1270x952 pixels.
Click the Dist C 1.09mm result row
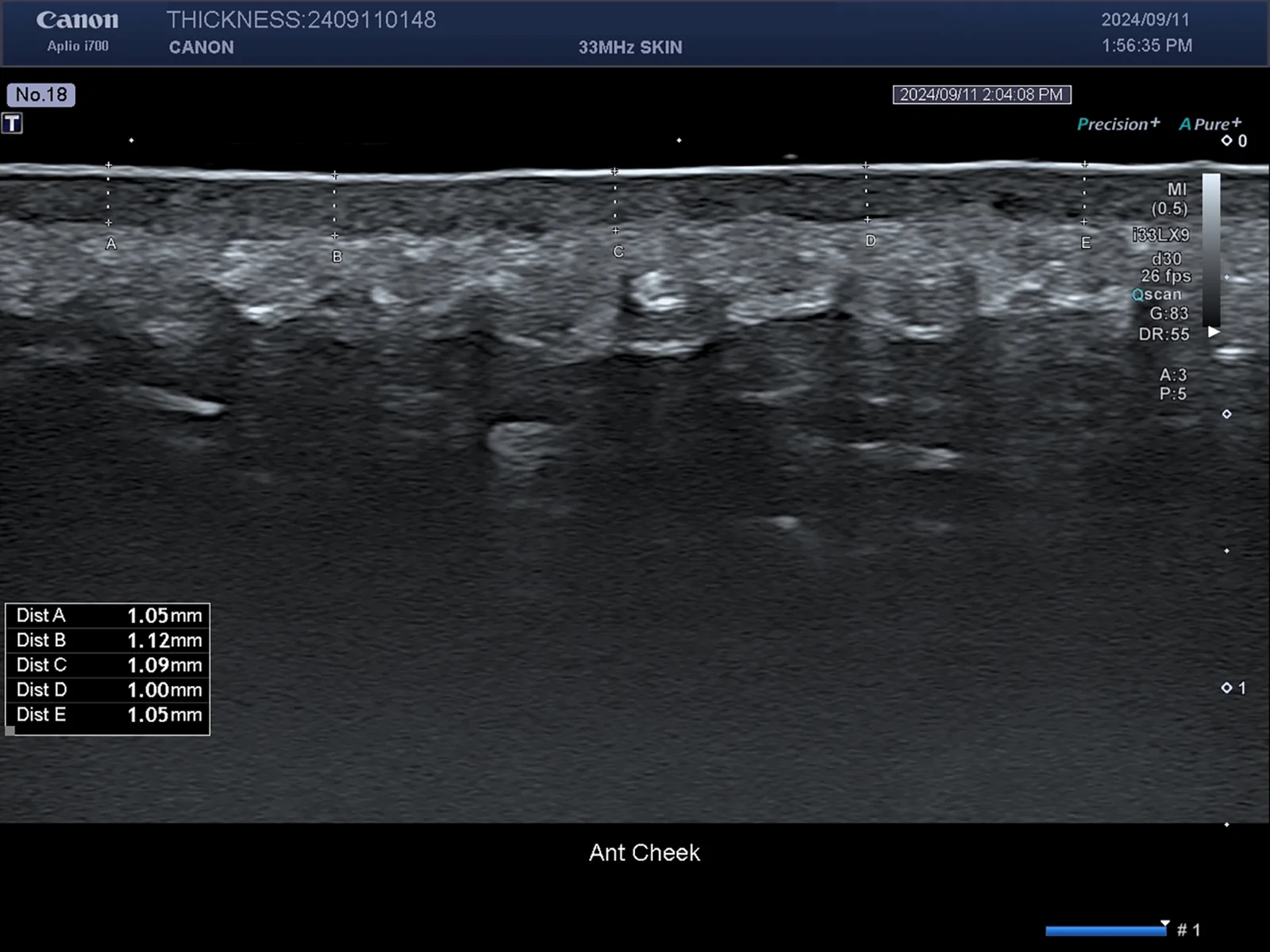point(108,665)
